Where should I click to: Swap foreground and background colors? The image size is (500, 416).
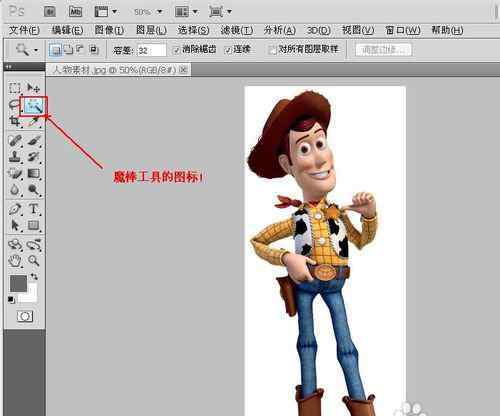(x=34, y=276)
